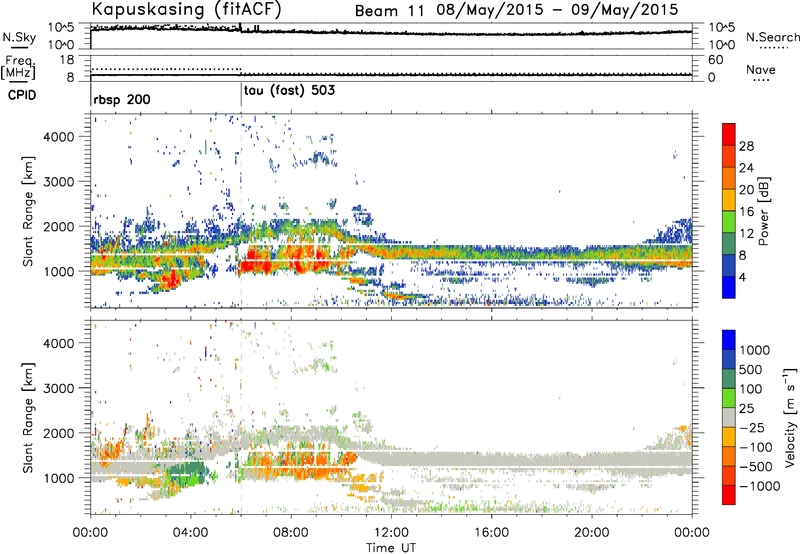Viewport: 800px width, 554px height.
Task: Click 'Slant Range [km]' label of velocity panel
Action: tap(28, 418)
